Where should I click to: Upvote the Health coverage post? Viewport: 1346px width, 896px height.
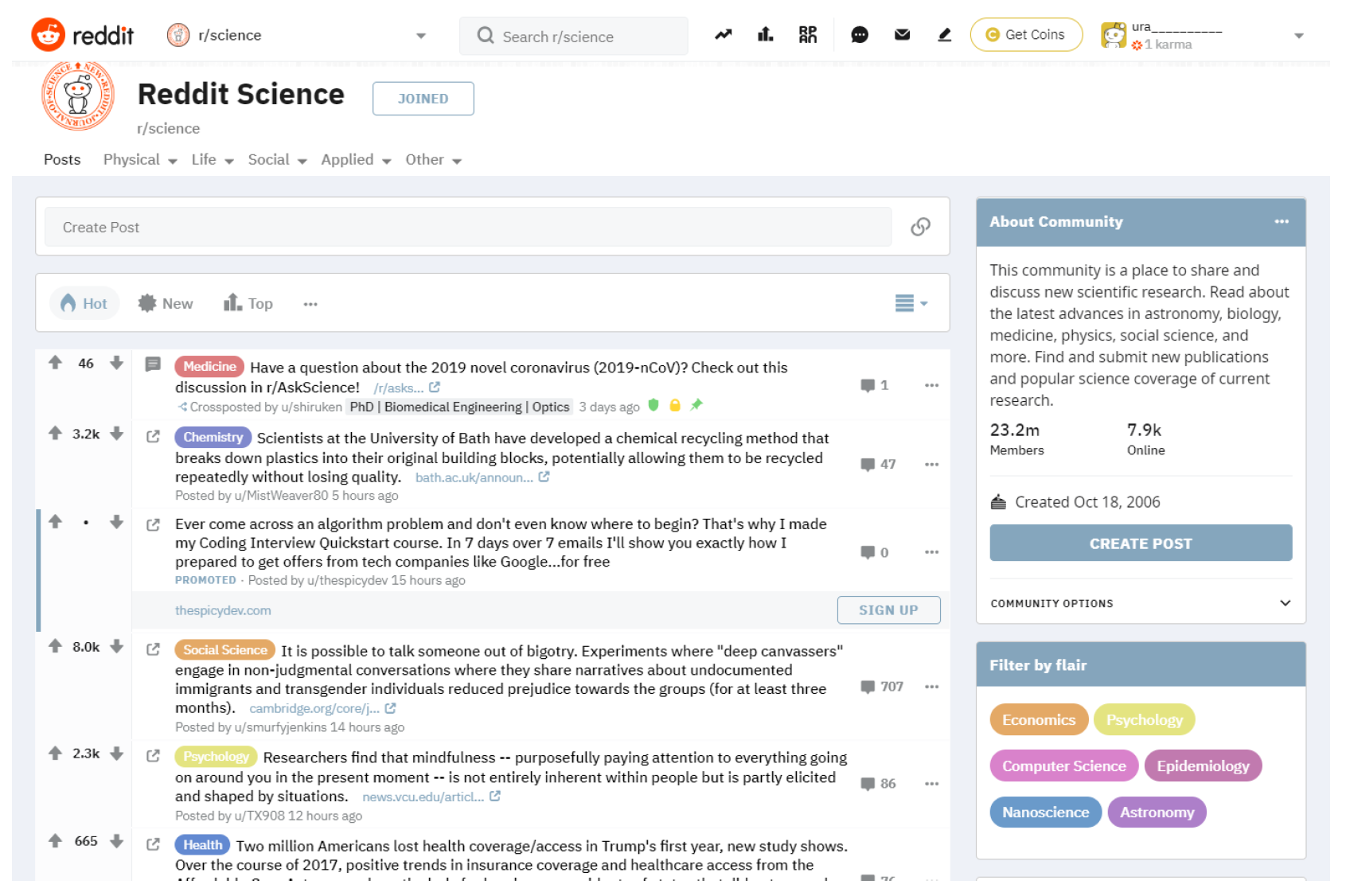pyautogui.click(x=55, y=841)
